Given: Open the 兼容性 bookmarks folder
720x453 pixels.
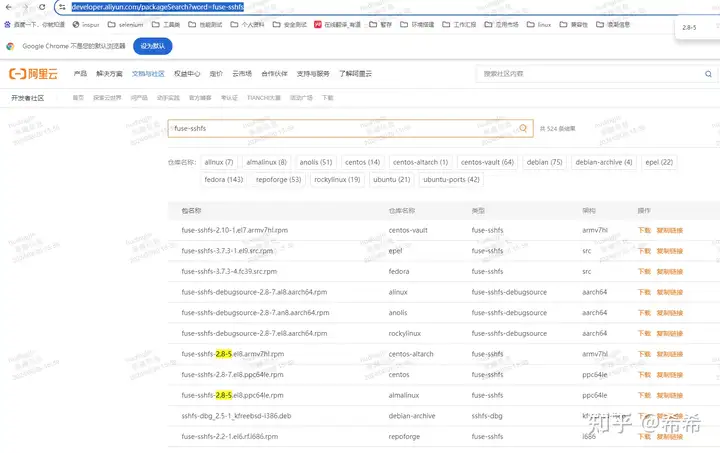Looking at the screenshot, I should point(574,25).
